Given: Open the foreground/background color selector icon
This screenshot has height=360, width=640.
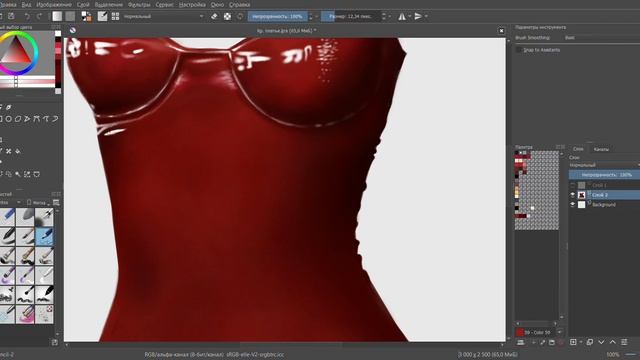Looking at the screenshot, I should (86, 16).
